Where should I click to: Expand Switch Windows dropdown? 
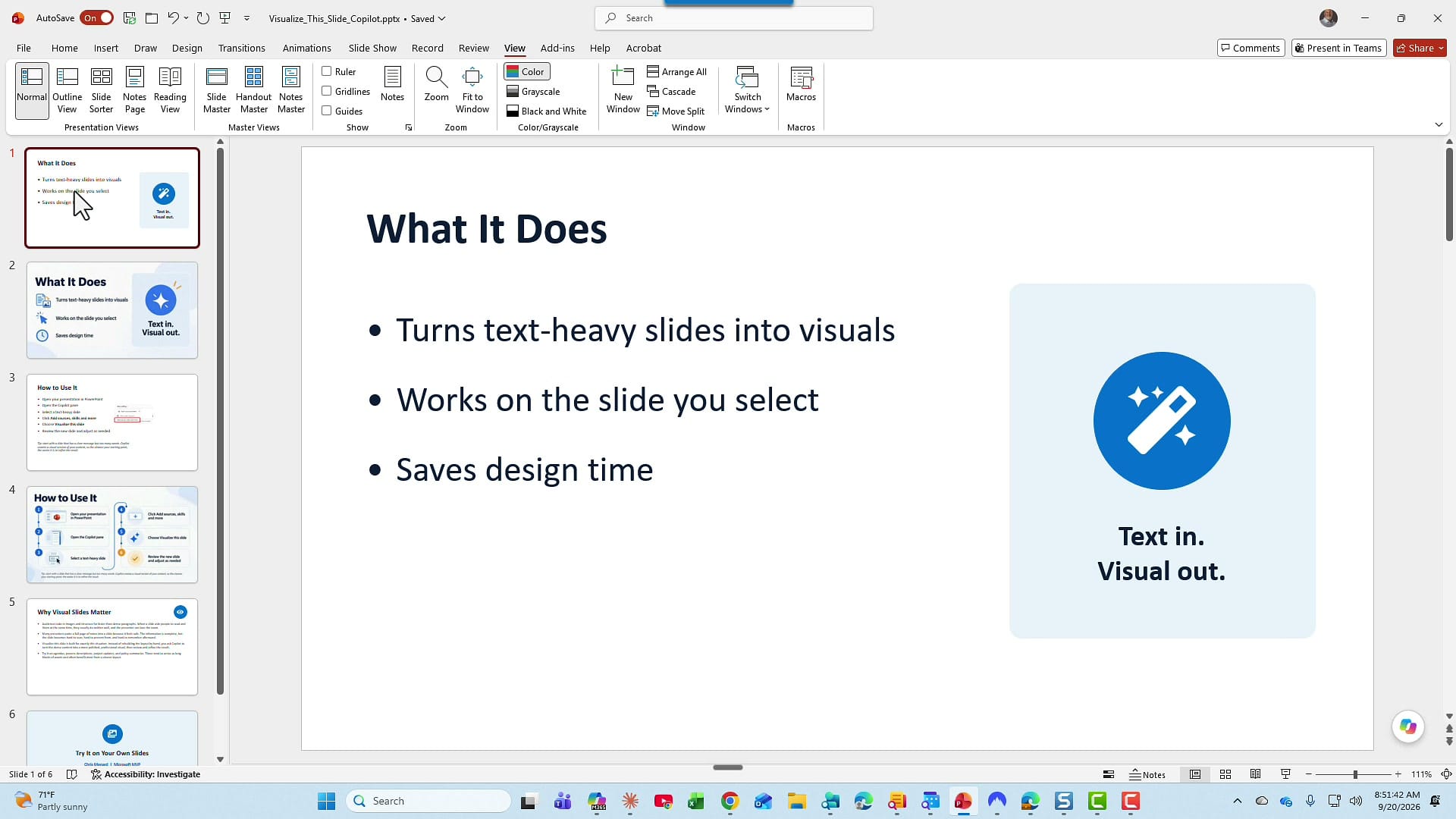click(747, 90)
